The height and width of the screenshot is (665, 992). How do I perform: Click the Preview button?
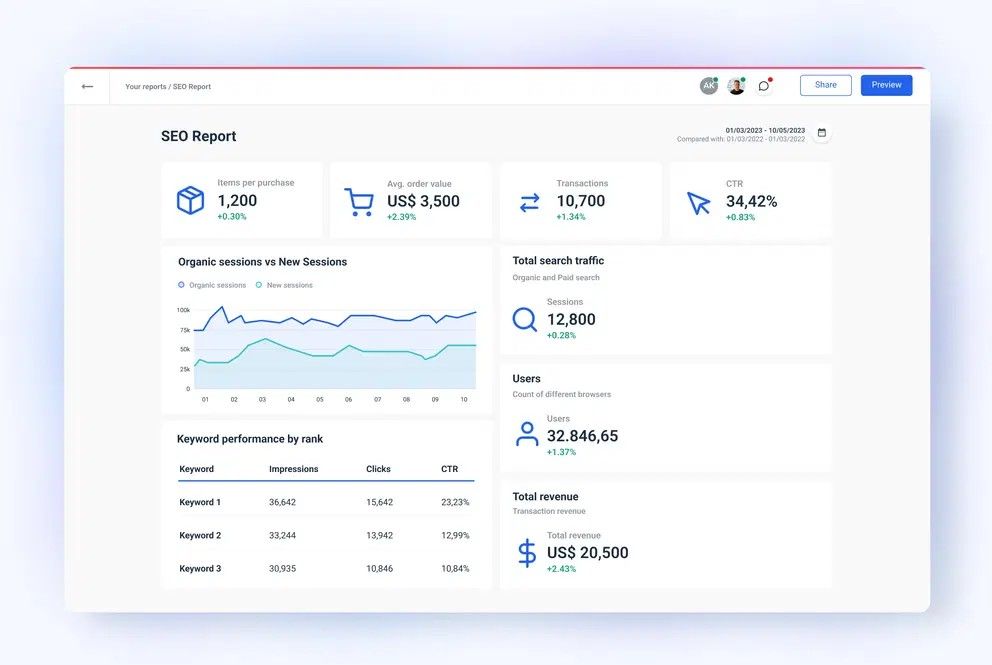[x=886, y=85]
